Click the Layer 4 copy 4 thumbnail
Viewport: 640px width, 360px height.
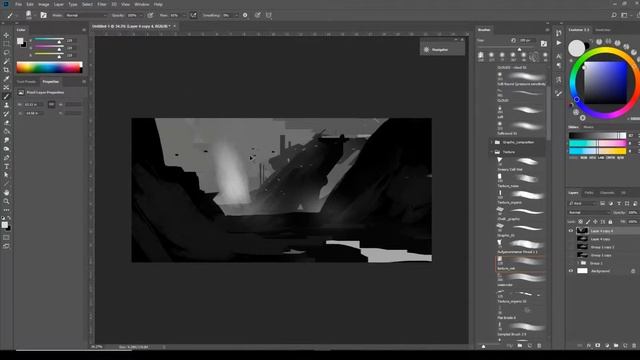tap(582, 231)
